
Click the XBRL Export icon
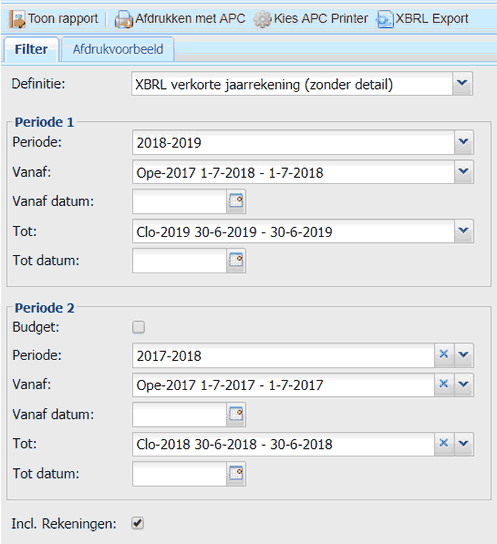385,19
